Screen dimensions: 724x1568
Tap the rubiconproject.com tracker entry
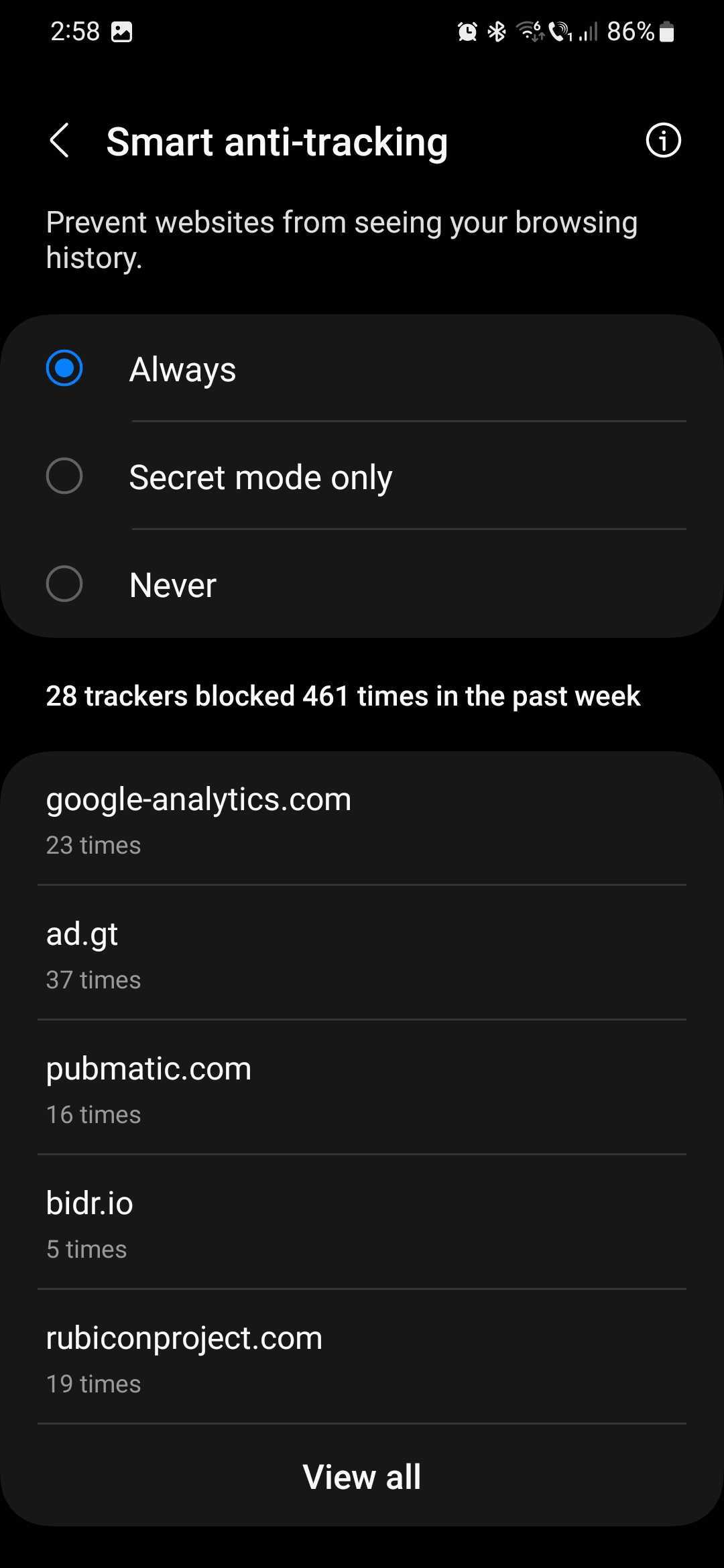[362, 1358]
